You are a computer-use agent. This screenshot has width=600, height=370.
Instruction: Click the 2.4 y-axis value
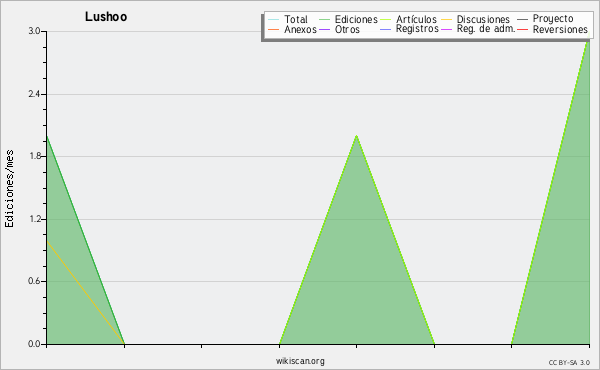34,94
